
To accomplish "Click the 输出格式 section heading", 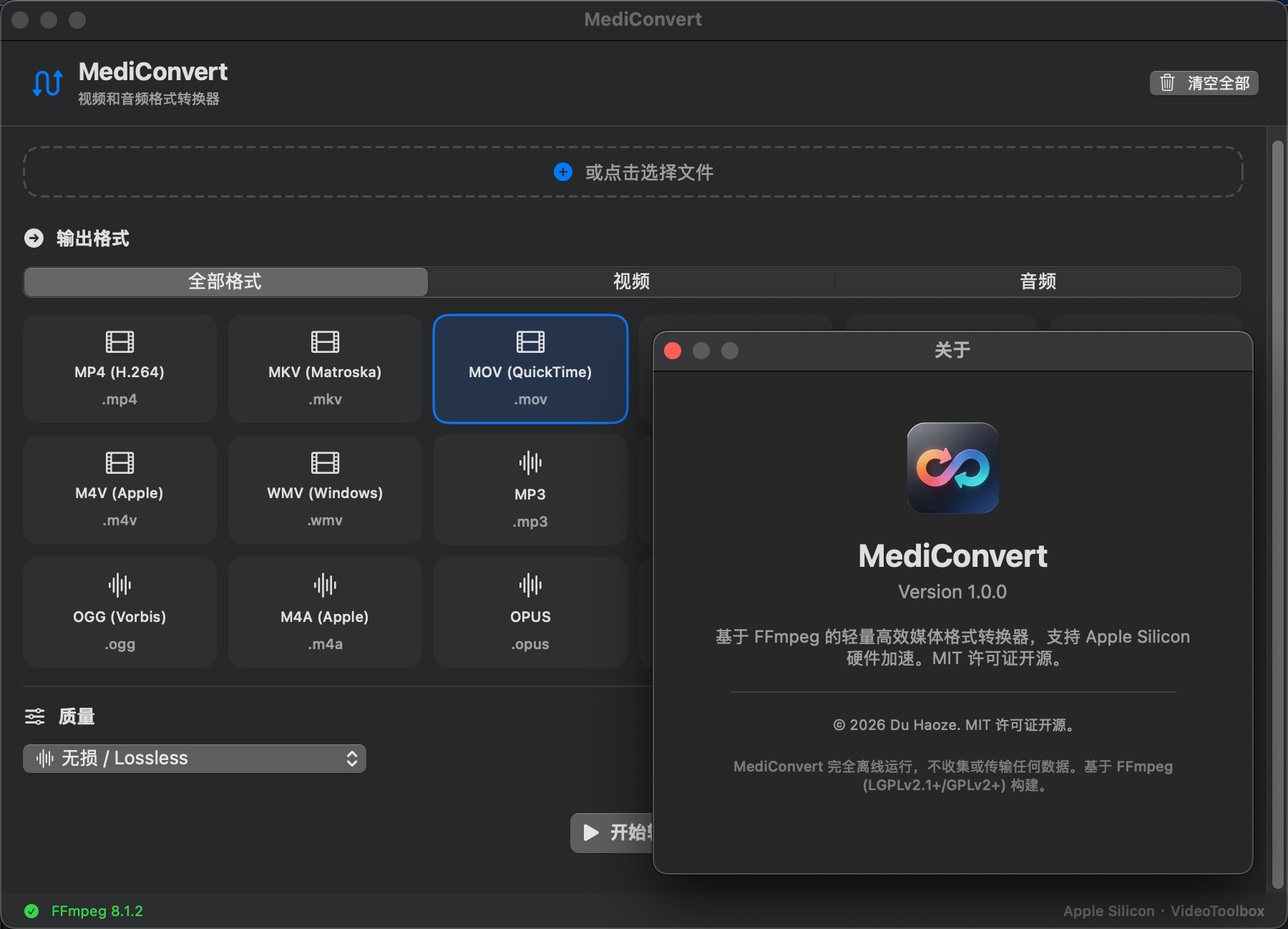I will pyautogui.click(x=93, y=238).
